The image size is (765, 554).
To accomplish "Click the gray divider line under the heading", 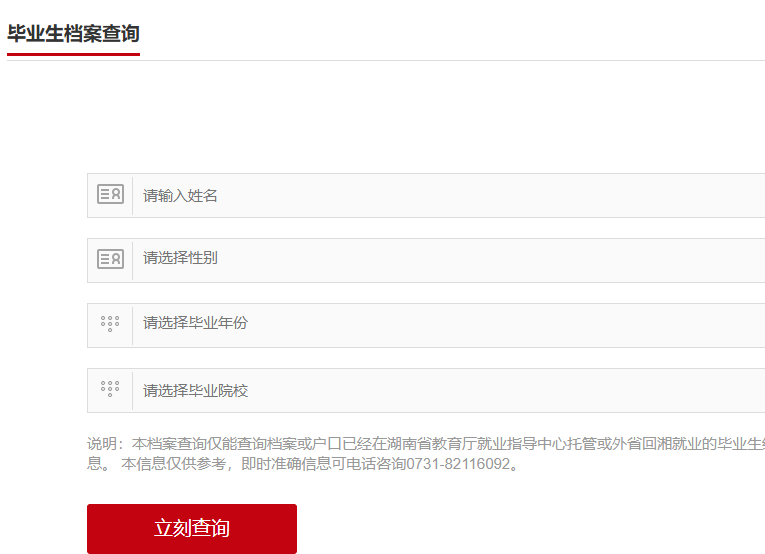I will click(450, 60).
